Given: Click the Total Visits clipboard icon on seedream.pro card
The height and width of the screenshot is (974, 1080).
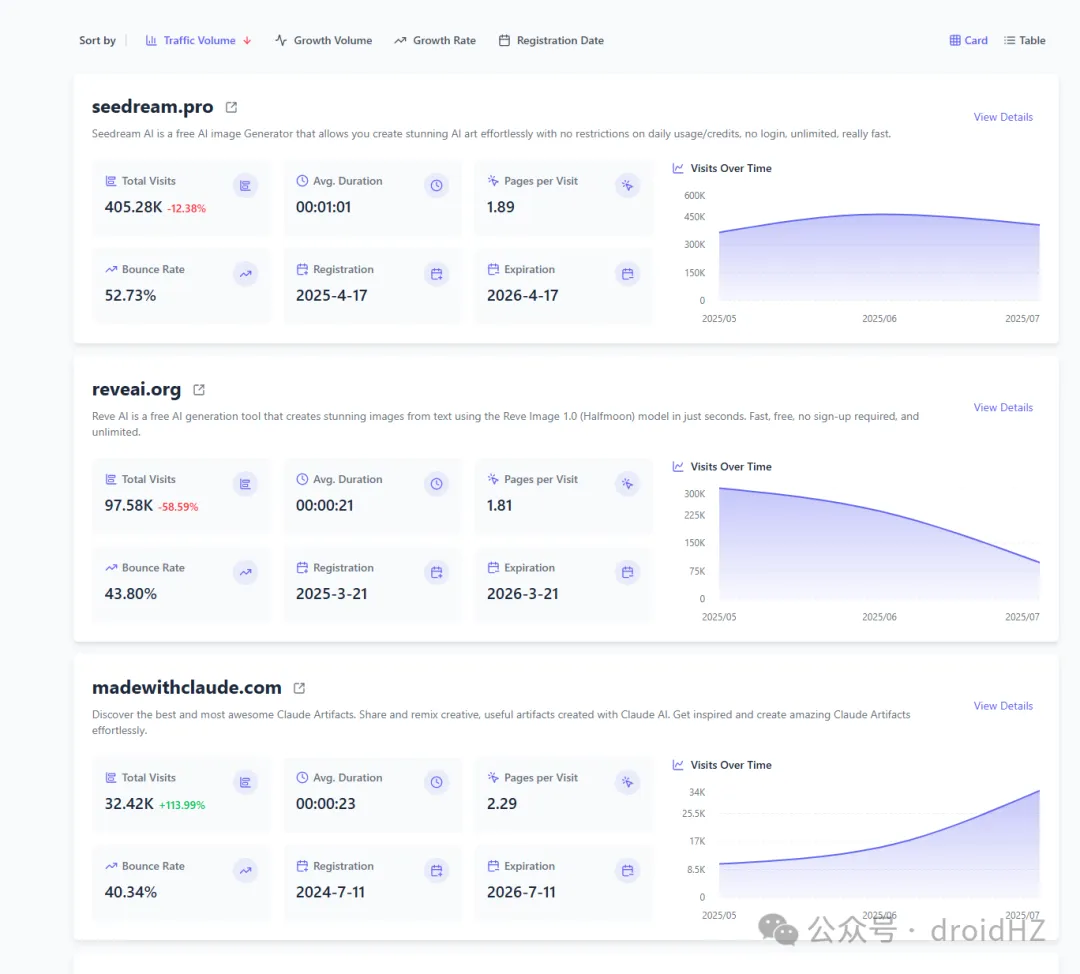Looking at the screenshot, I should (x=245, y=185).
